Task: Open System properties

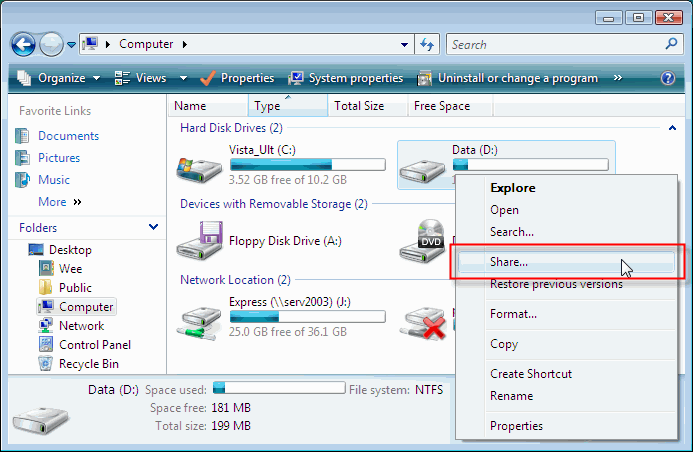Action: [x=346, y=78]
